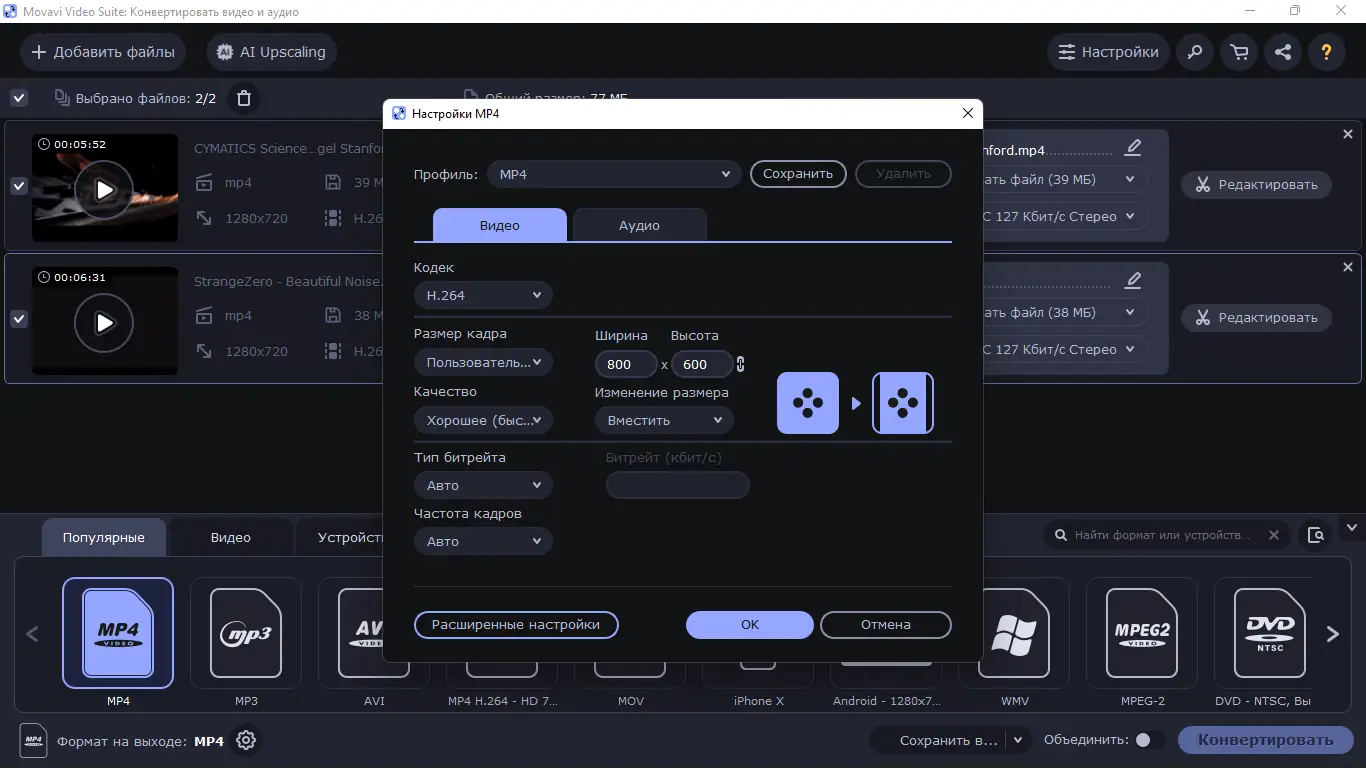Start conversion with the Конвертировать button
This screenshot has height=768, width=1366.
click(1266, 740)
